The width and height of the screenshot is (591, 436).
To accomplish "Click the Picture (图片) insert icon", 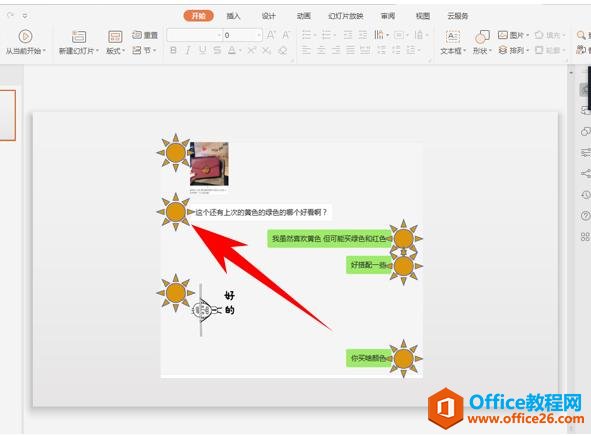I will pos(503,35).
